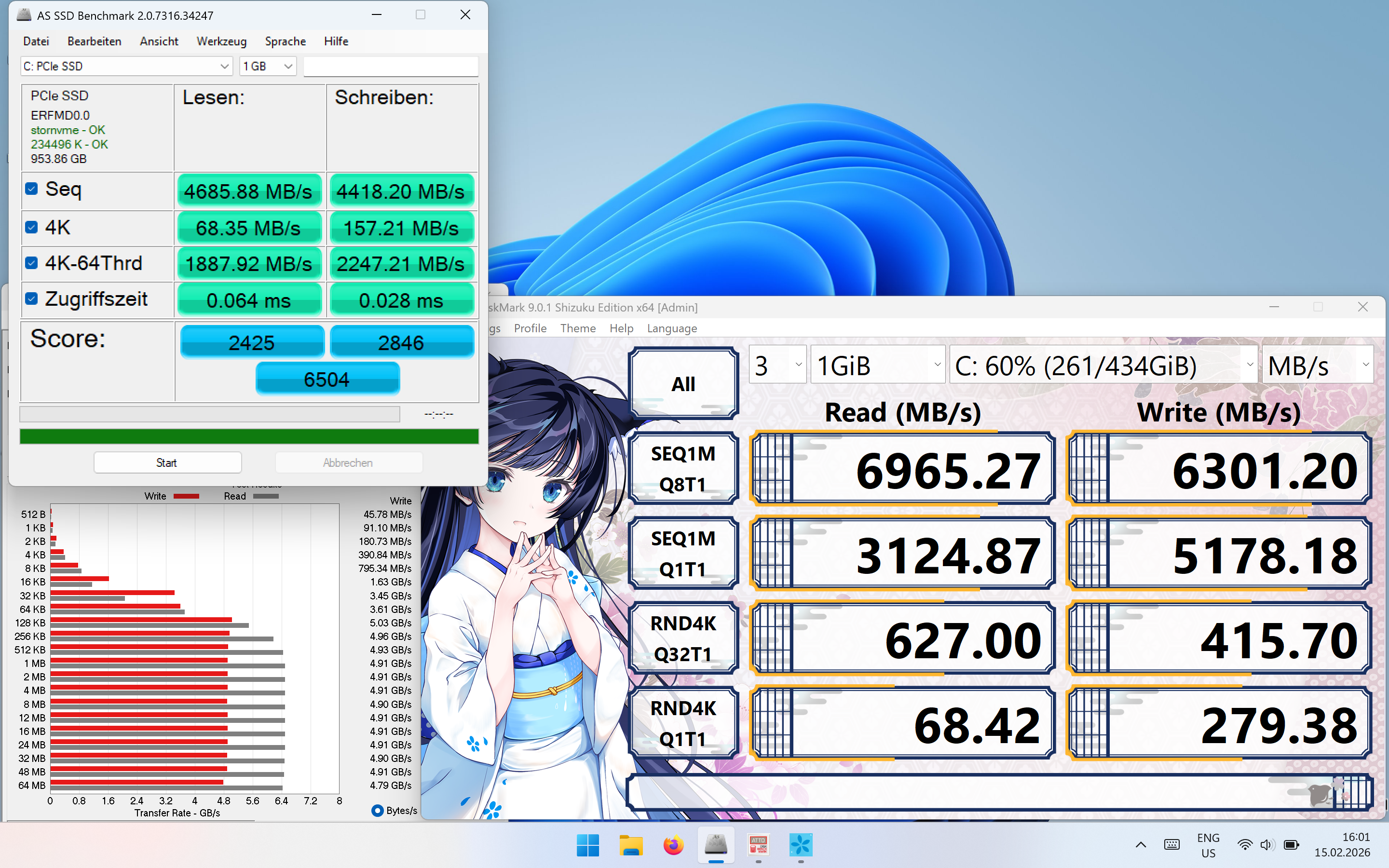Open the MB/s unit dropdown in CrystalDiskMark
This screenshot has width=1389, height=868.
[x=1366, y=364]
